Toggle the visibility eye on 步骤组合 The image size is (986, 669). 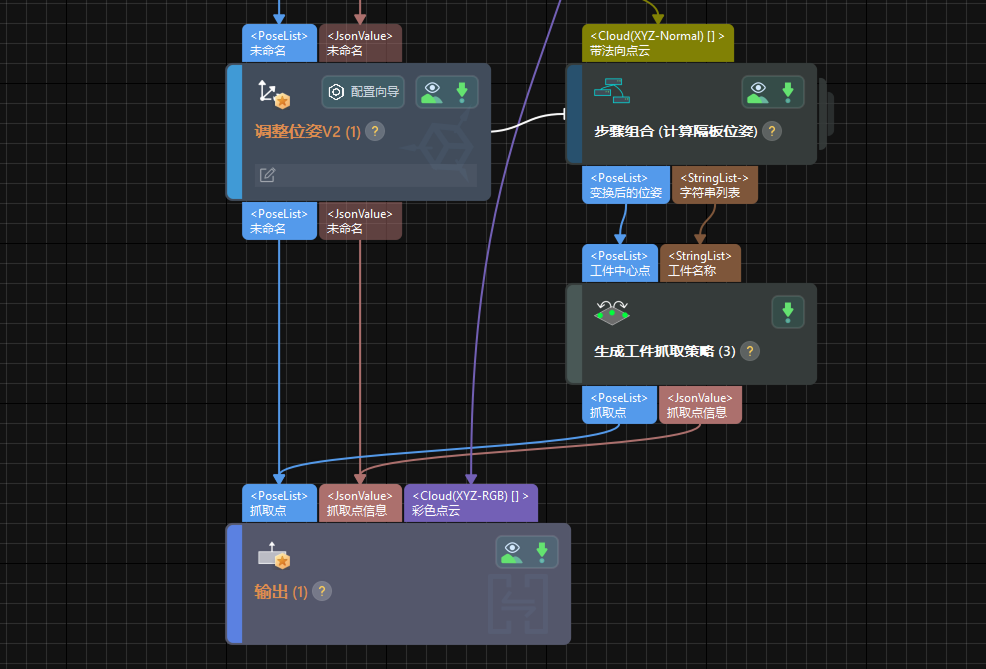(x=758, y=90)
